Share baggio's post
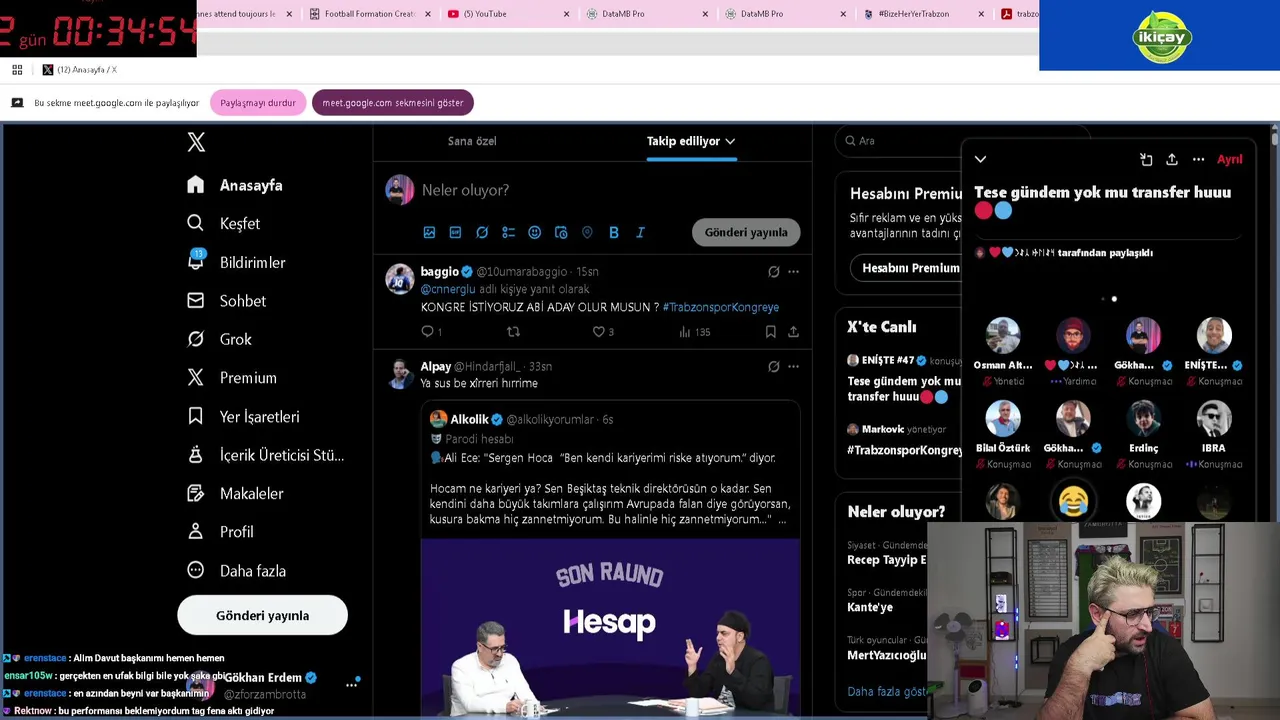 click(793, 331)
